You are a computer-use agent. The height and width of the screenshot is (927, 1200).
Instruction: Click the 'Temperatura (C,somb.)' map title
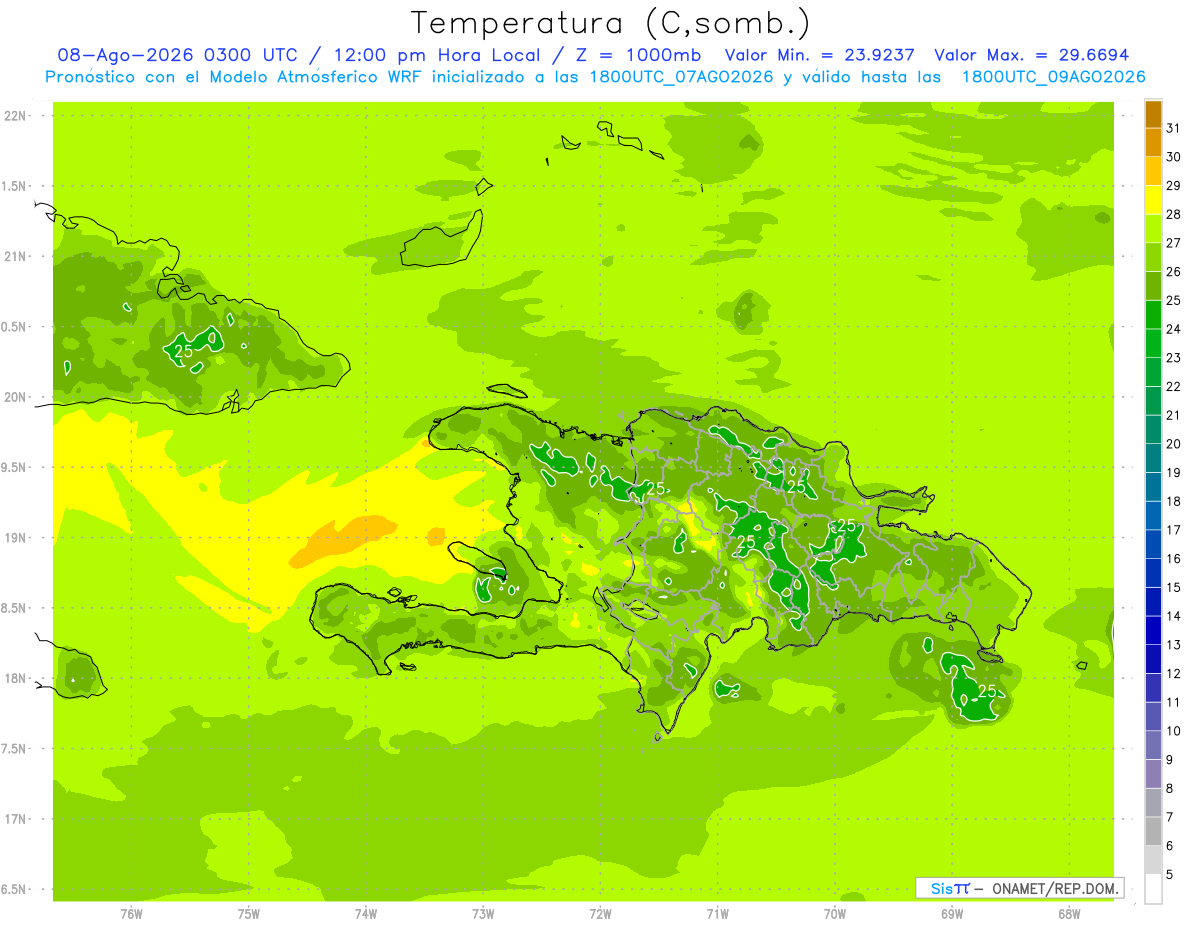click(x=610, y=23)
